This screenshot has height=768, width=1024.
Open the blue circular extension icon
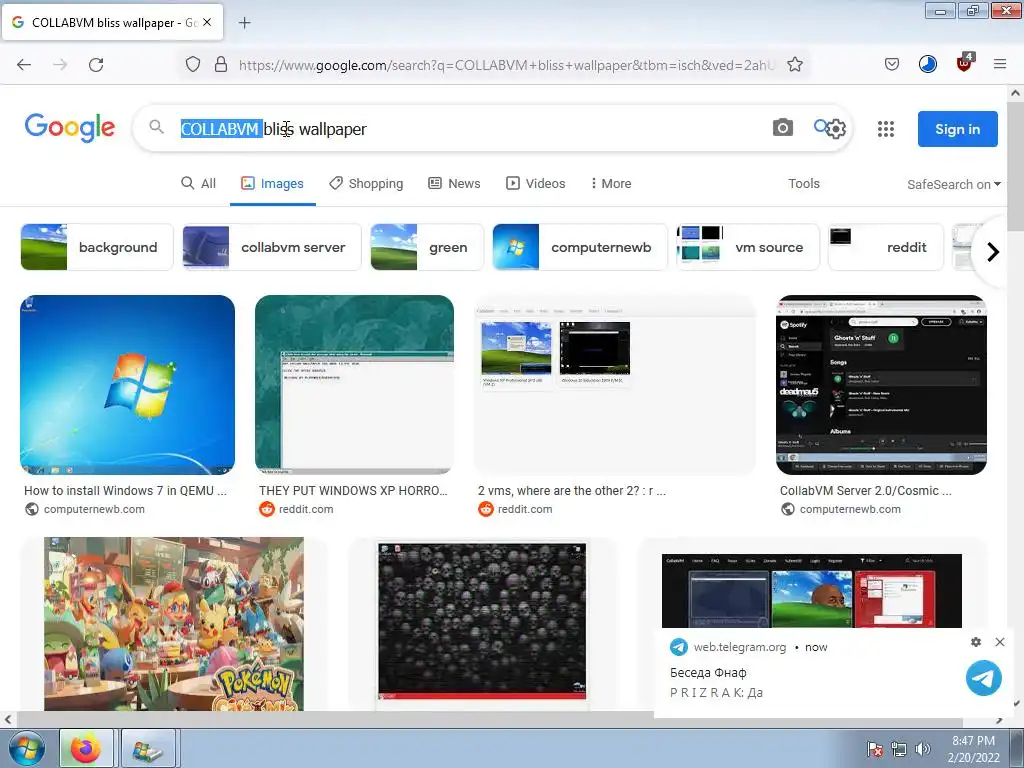928,64
